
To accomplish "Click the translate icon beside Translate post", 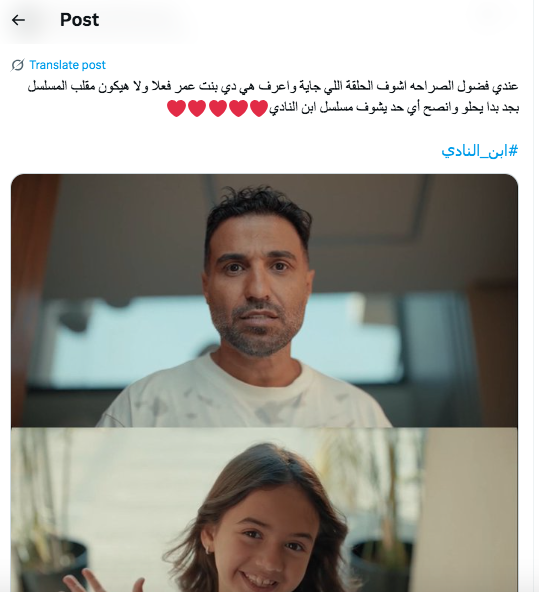I will coord(18,65).
